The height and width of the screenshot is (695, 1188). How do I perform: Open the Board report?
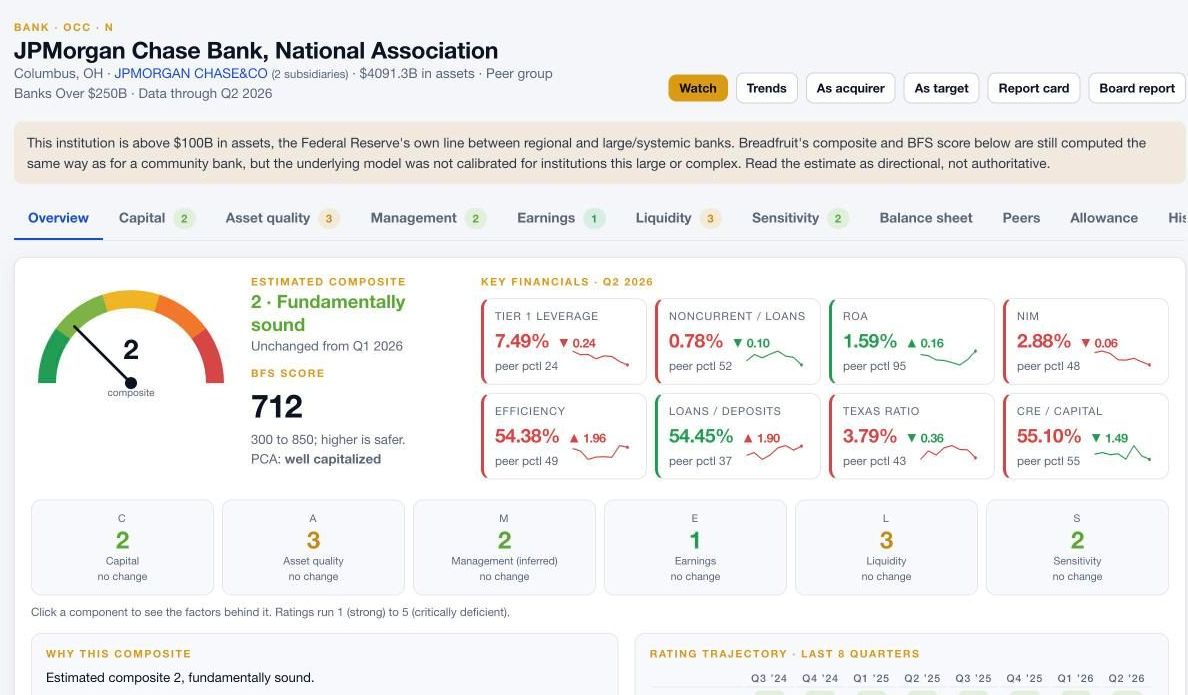(1136, 88)
